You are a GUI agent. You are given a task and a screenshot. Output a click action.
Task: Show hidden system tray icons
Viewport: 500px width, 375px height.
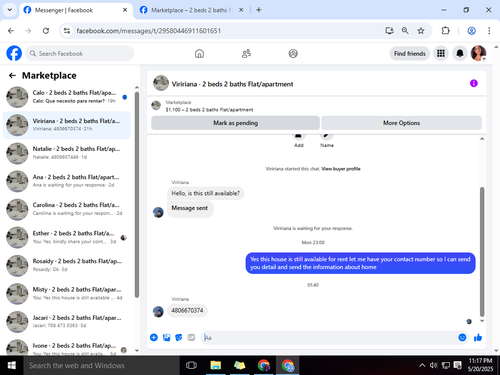click(422, 366)
